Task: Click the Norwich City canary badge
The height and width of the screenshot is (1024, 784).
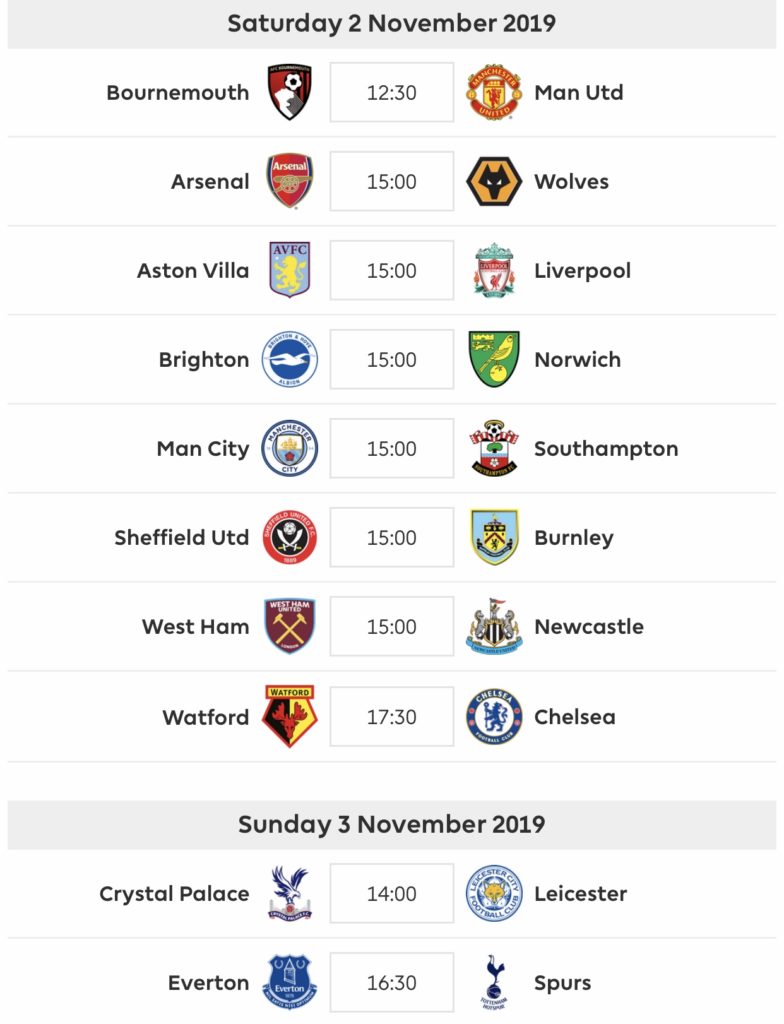Action: (x=494, y=359)
